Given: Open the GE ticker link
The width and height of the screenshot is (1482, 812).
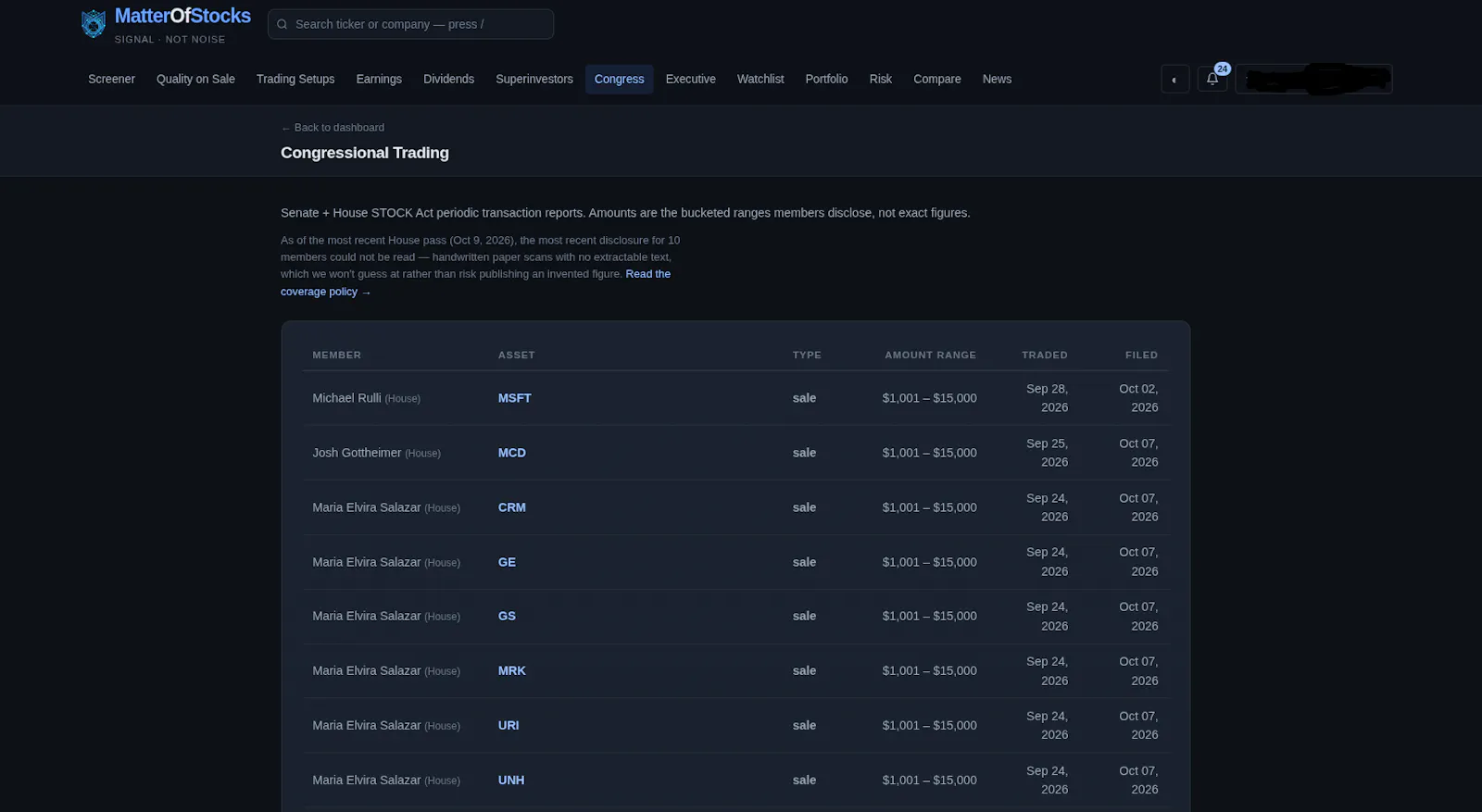Looking at the screenshot, I should 507,562.
